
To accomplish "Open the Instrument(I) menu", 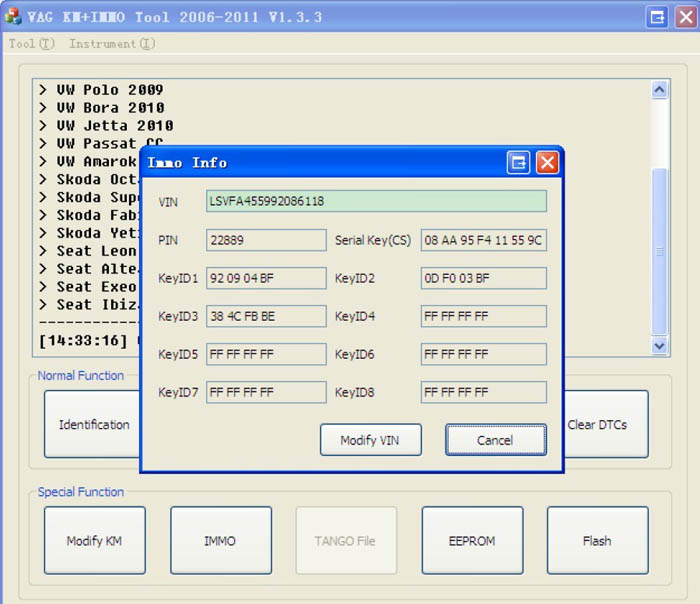I will [x=112, y=43].
